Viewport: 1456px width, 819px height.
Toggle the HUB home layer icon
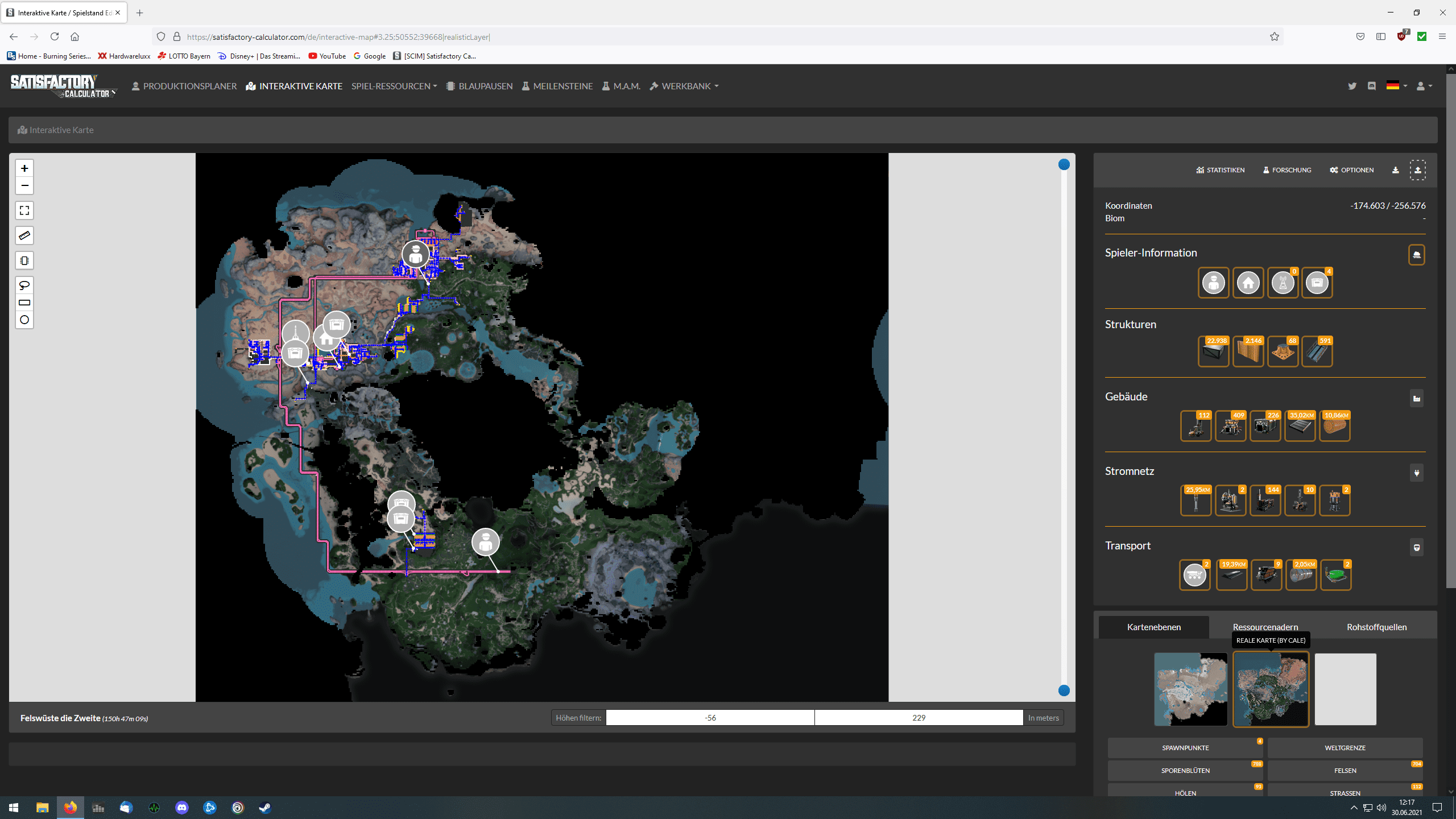pos(1248,283)
